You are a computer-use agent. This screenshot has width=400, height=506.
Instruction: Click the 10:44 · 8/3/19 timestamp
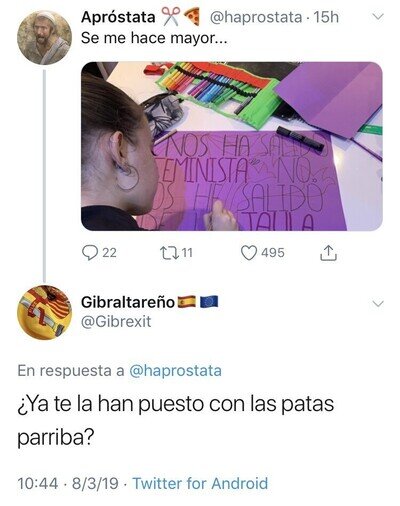click(68, 483)
